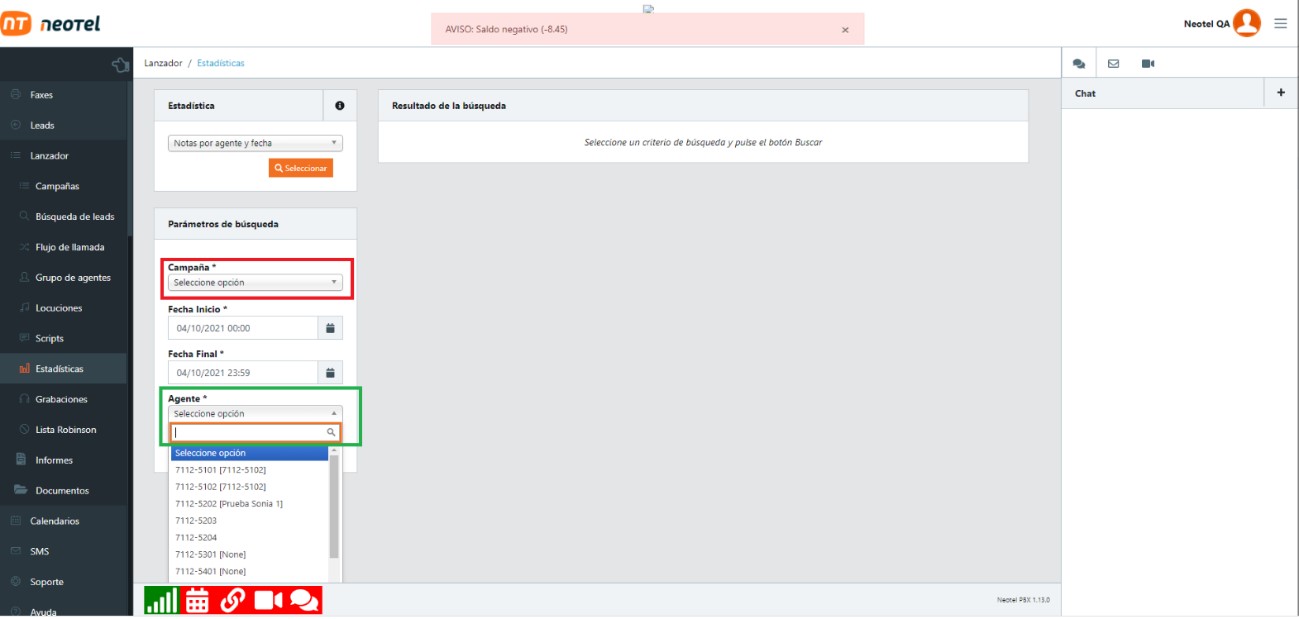Collapse the Agente dropdown
1299x619 pixels.
click(255, 413)
